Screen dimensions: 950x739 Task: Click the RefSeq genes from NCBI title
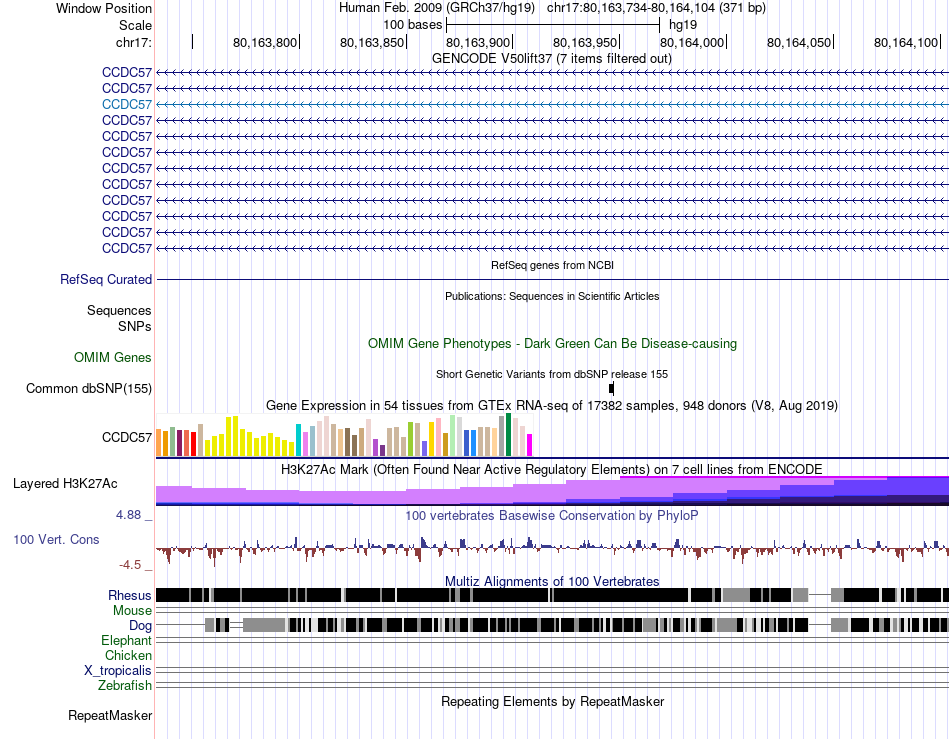(552, 265)
